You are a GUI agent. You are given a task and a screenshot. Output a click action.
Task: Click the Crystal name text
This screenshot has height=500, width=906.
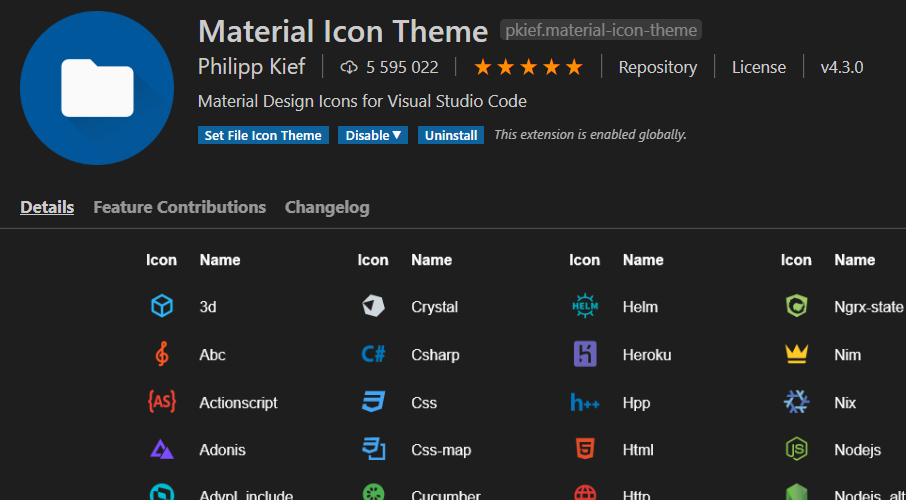[x=435, y=307]
